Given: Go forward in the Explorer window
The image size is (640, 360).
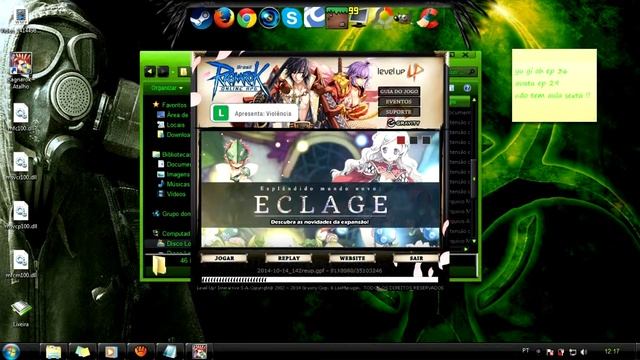Looking at the screenshot, I should (x=162, y=72).
